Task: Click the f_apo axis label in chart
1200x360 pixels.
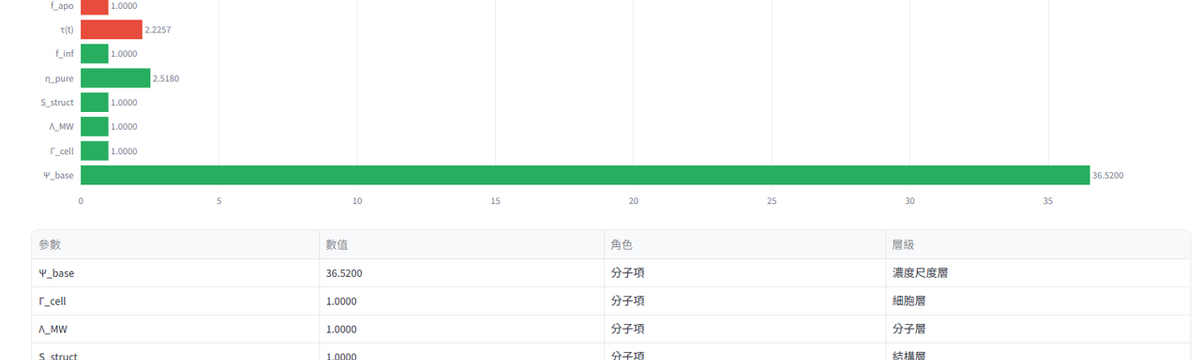Action: 61,6
